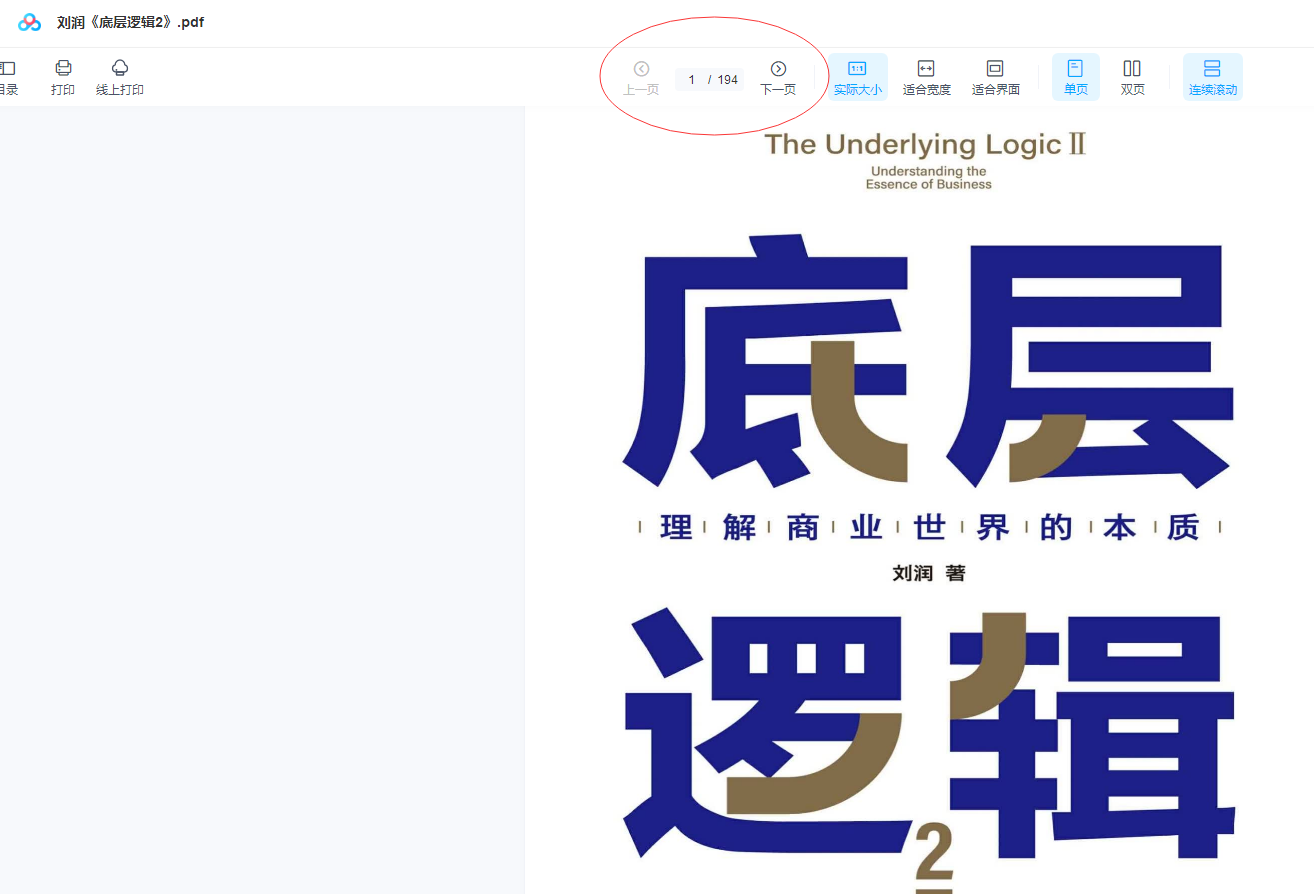
Task: Click the book cover's large 底层 title
Action: (x=925, y=360)
